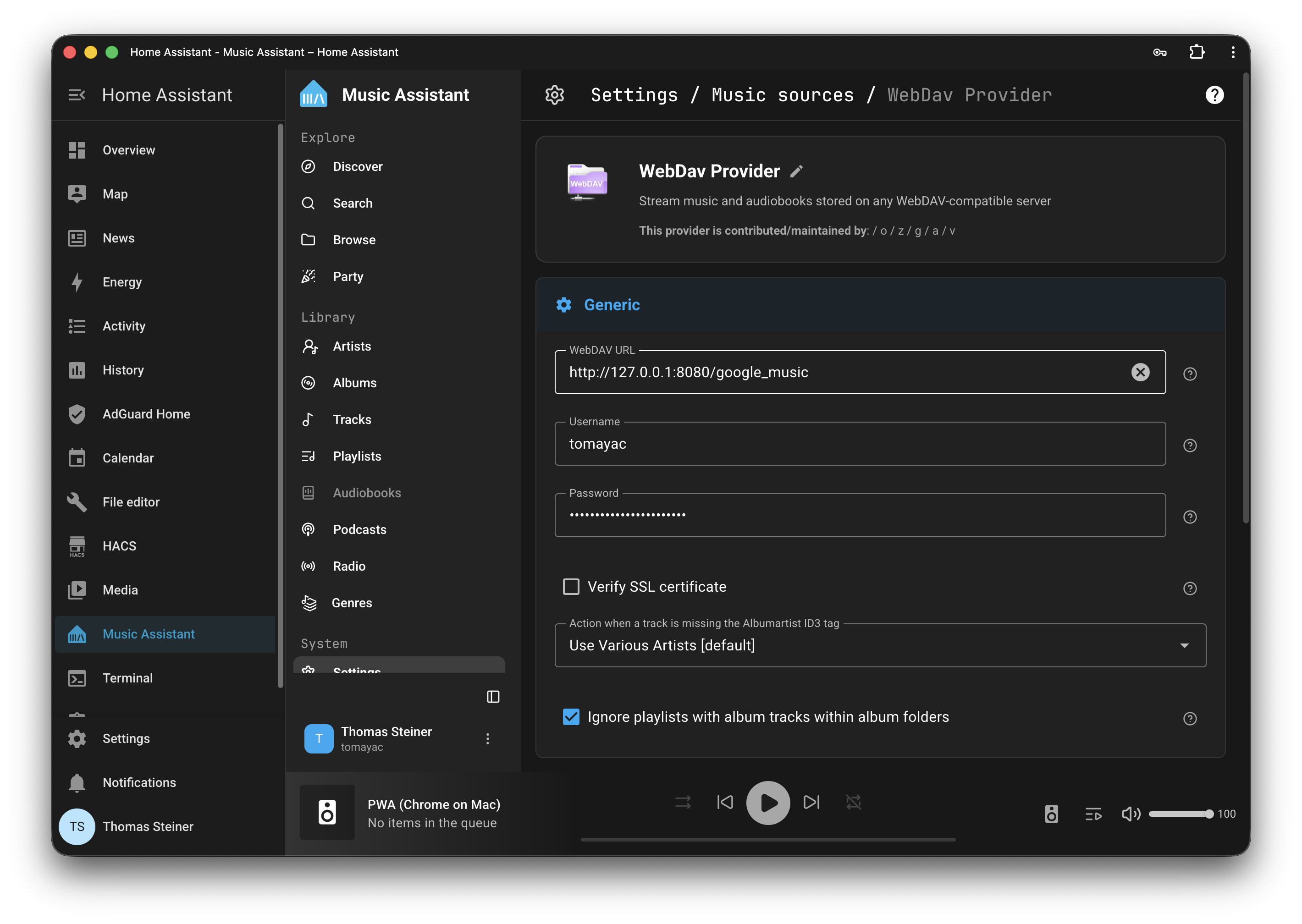Open the Radio library
The image size is (1302, 924).
point(398,566)
